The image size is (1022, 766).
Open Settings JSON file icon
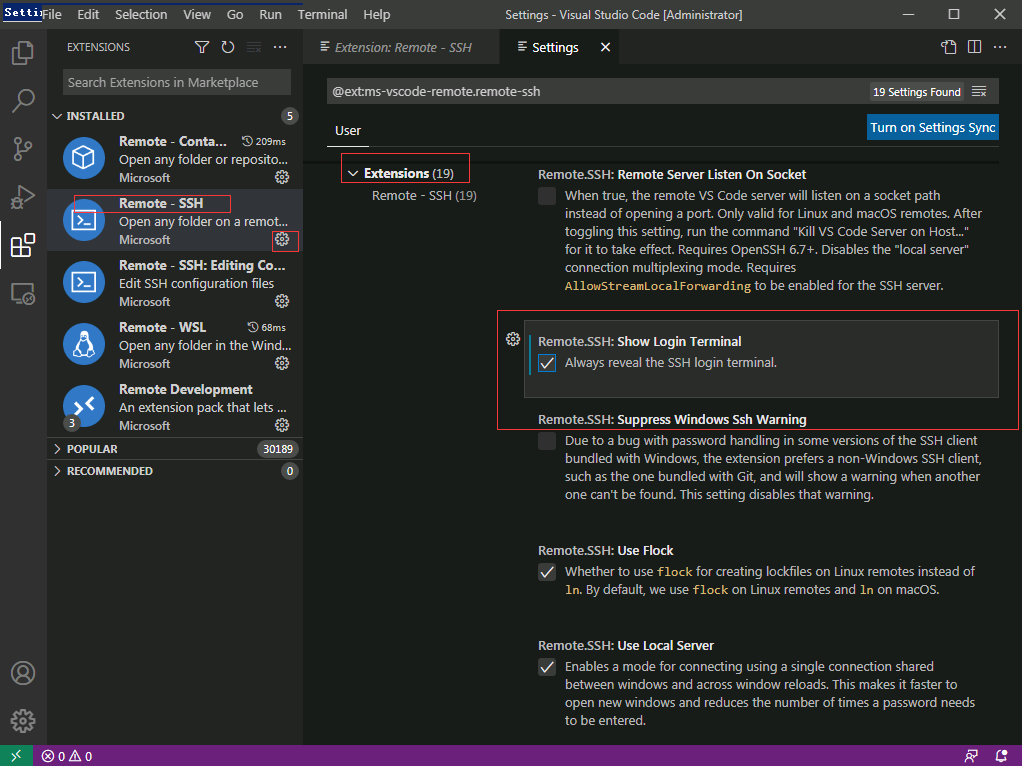948,47
